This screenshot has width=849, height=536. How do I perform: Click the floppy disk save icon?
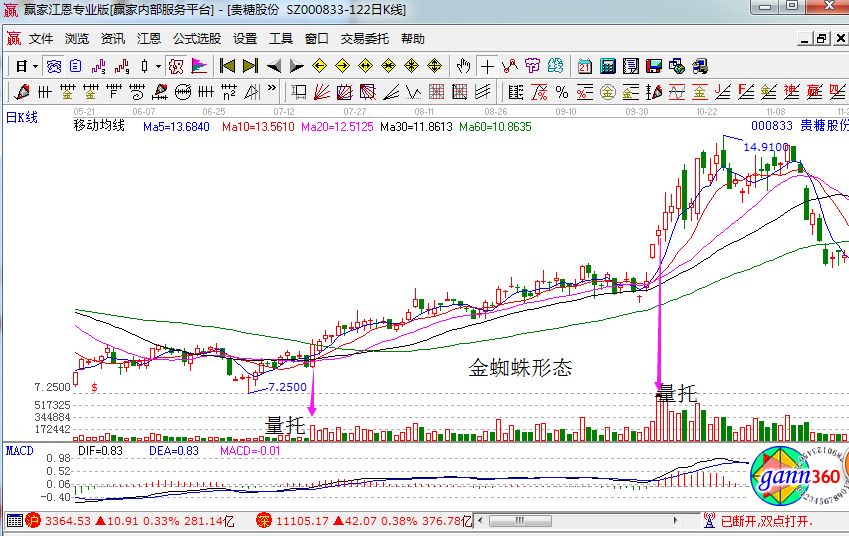[655, 66]
